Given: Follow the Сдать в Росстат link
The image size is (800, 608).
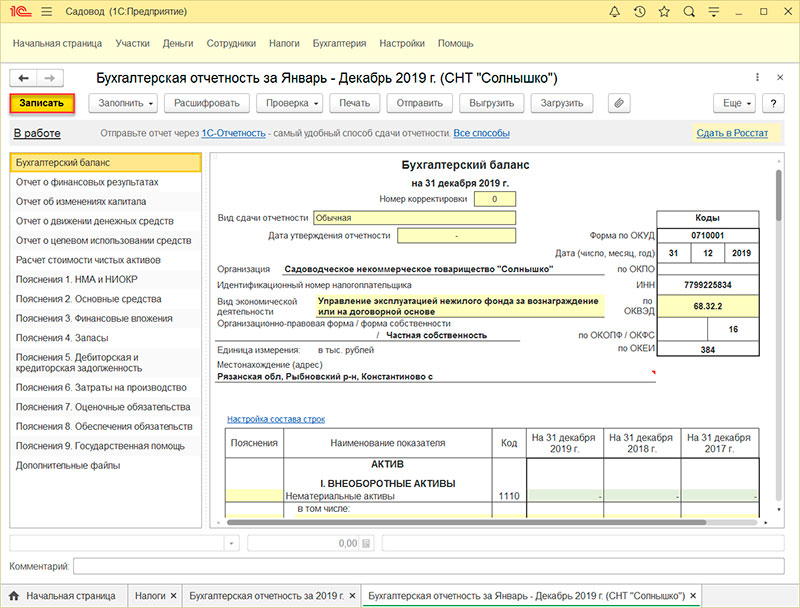Looking at the screenshot, I should [732, 133].
